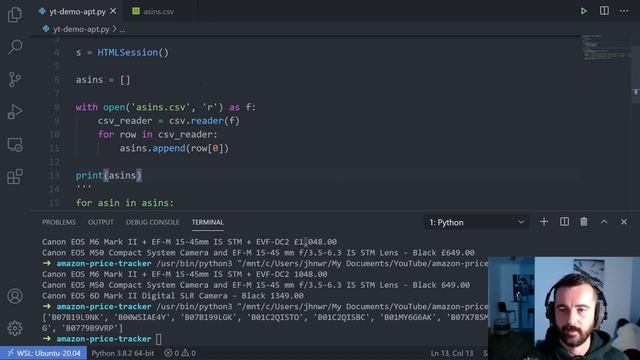Open the Extensions view
This screenshot has height=360, width=640.
tap(15, 177)
